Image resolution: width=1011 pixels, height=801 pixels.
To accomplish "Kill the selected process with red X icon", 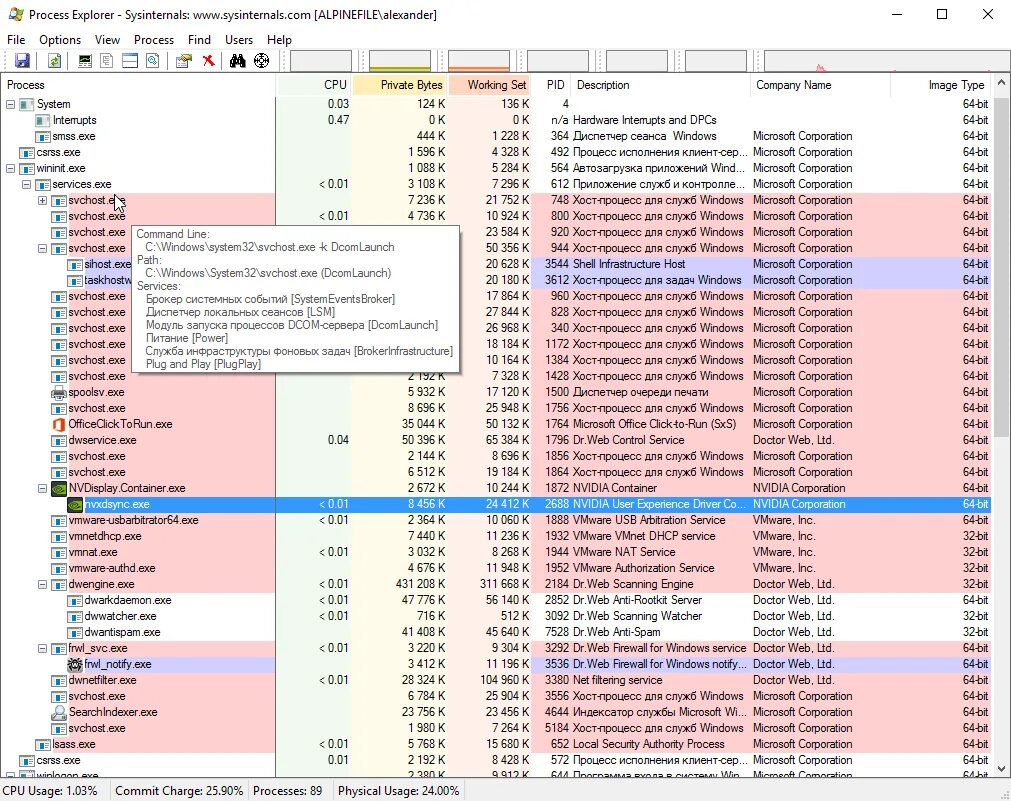I will click(208, 60).
